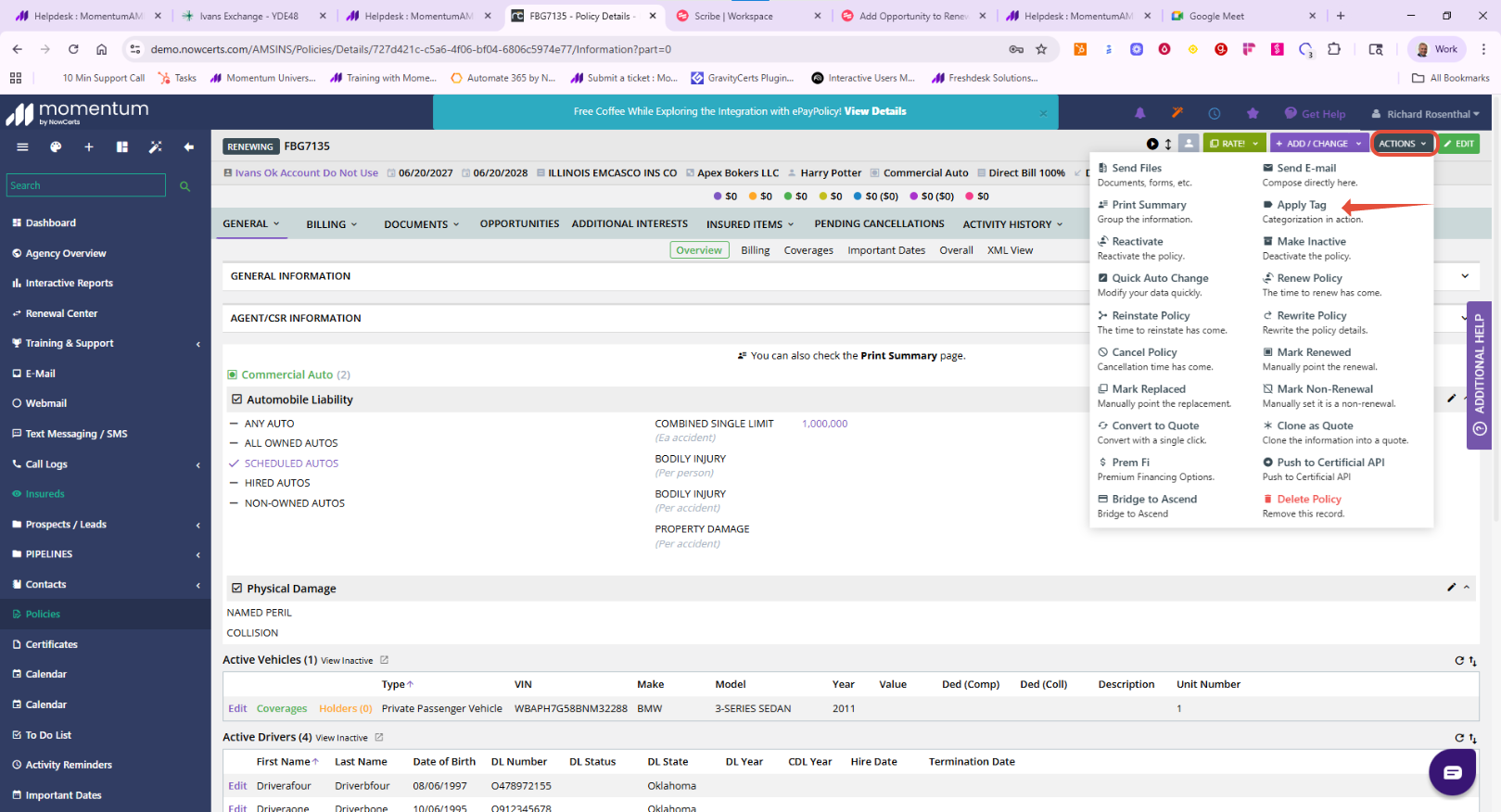Reload the browser page
This screenshot has height=812, width=1501.
coord(73,49)
